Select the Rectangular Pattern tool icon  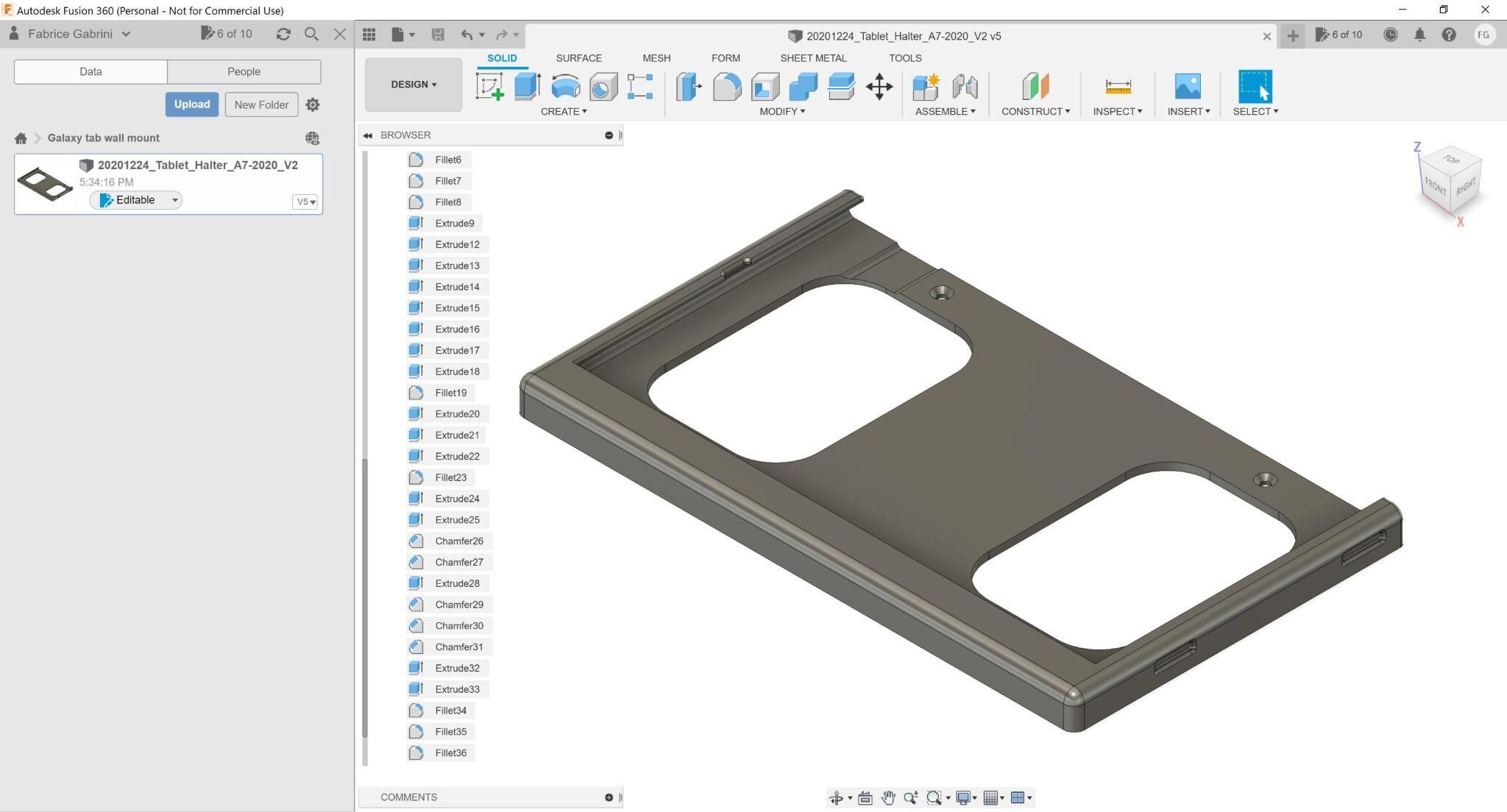pos(640,86)
